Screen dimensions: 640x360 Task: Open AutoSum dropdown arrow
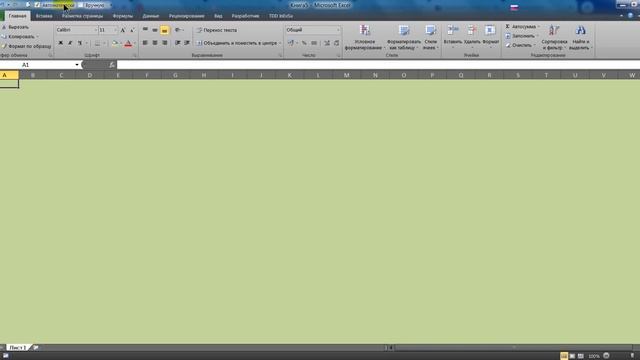(x=539, y=27)
